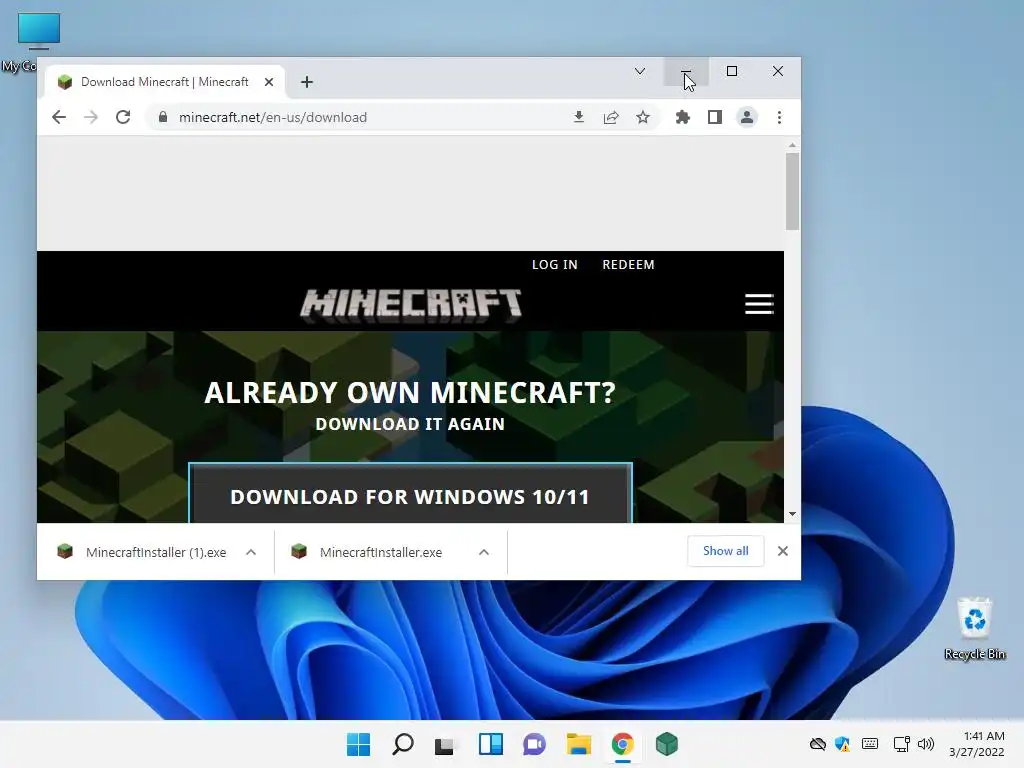Click DOWNLOAD FOR WINDOWS 10/11 button

(410, 494)
